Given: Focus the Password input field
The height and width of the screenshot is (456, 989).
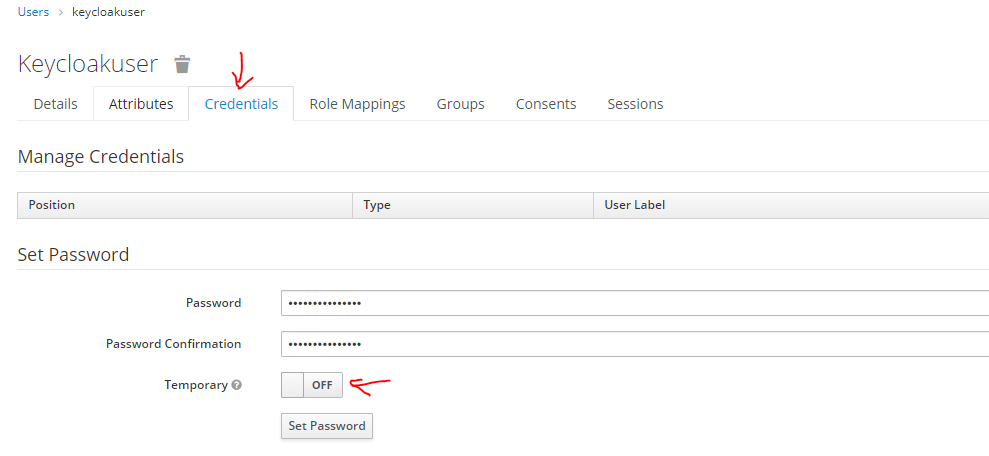Looking at the screenshot, I should pos(634,303).
